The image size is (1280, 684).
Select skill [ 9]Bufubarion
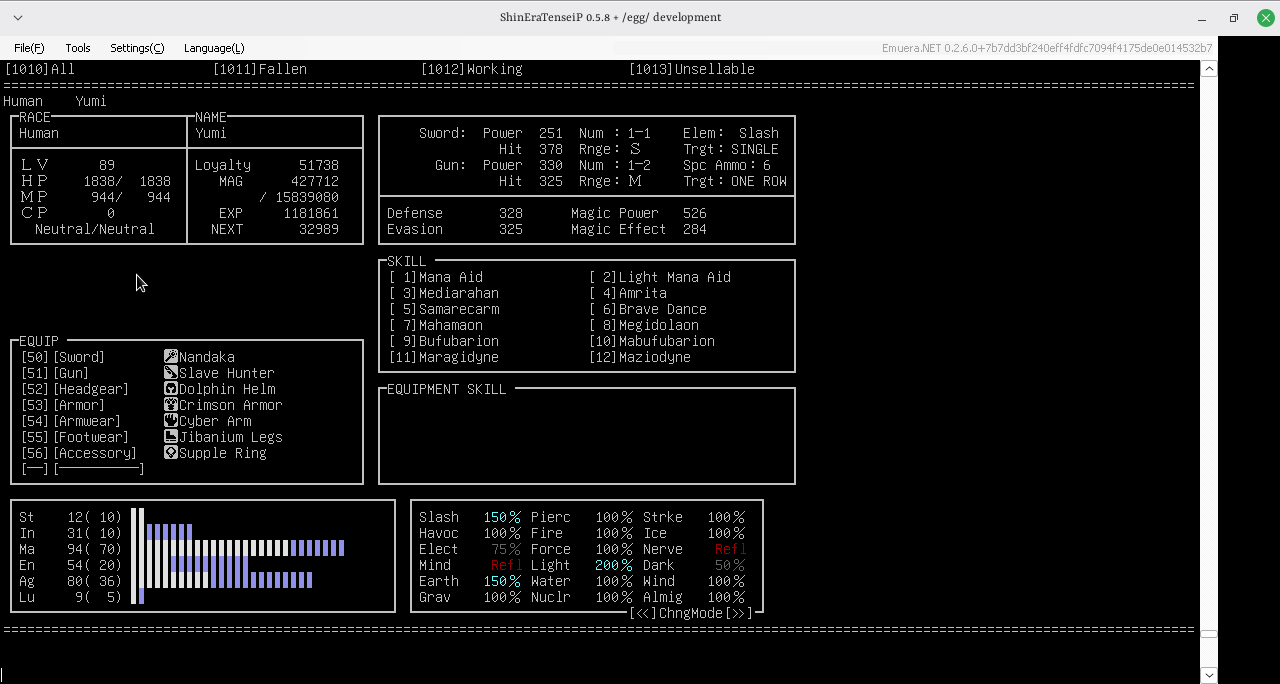point(444,341)
